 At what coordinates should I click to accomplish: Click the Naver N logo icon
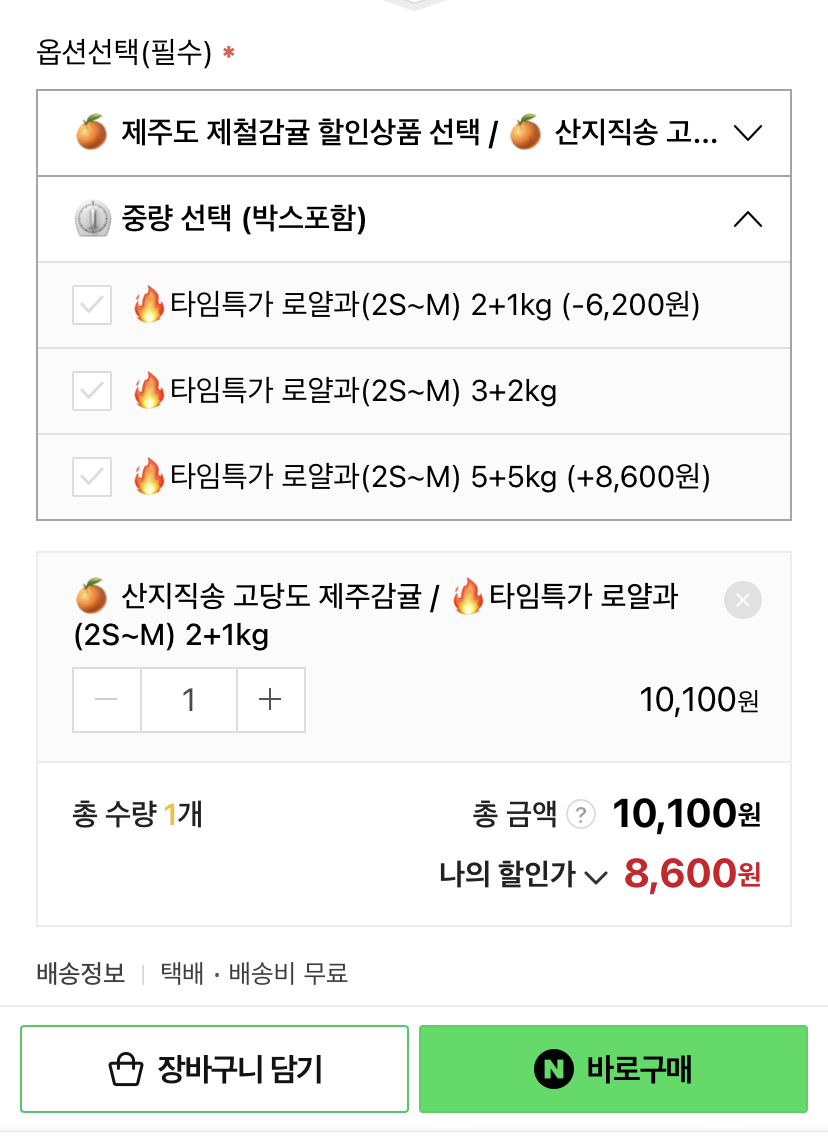click(x=554, y=1070)
